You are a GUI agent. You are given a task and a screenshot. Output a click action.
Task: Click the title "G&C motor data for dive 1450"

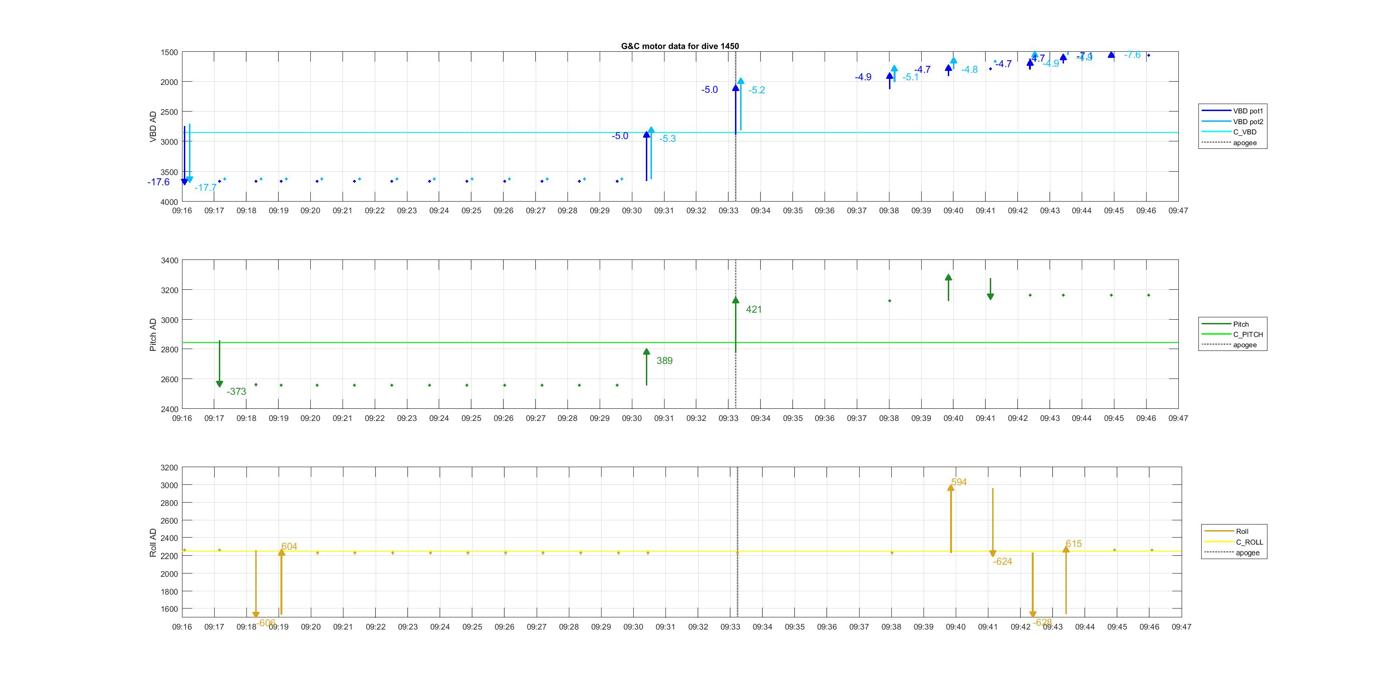(x=680, y=46)
